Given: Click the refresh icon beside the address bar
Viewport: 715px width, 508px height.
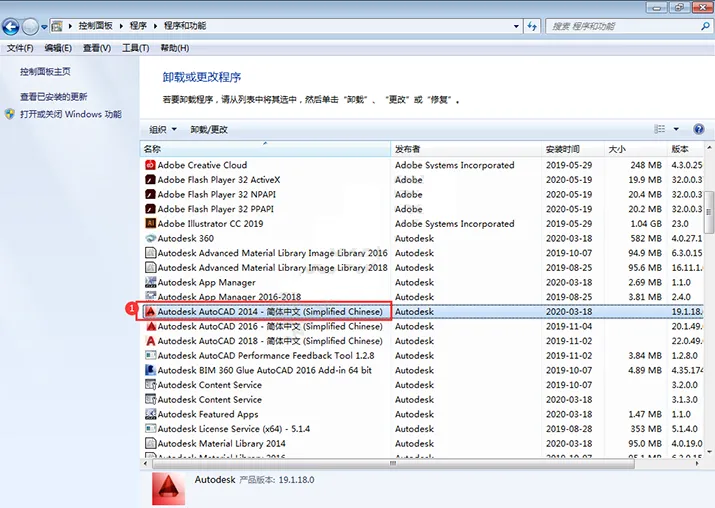Looking at the screenshot, I should click(x=532, y=26).
